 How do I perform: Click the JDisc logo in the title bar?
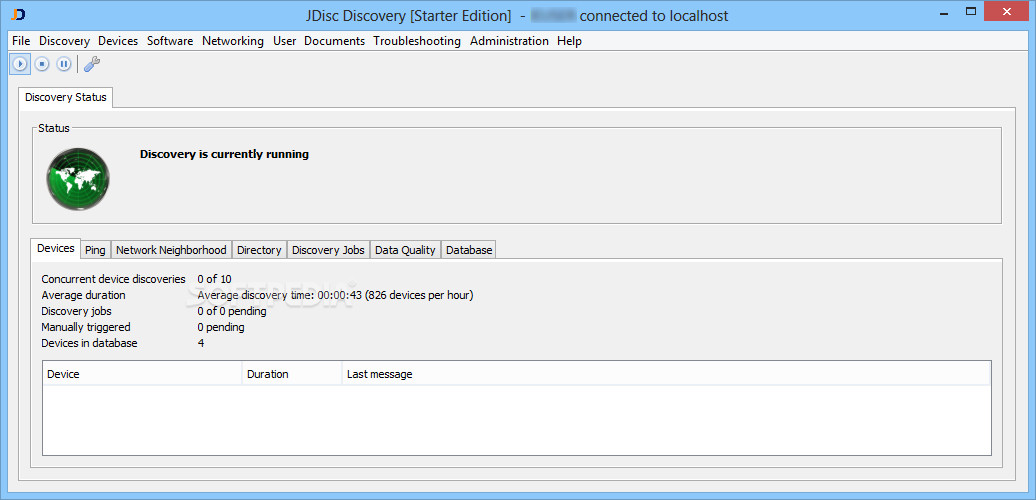18,14
